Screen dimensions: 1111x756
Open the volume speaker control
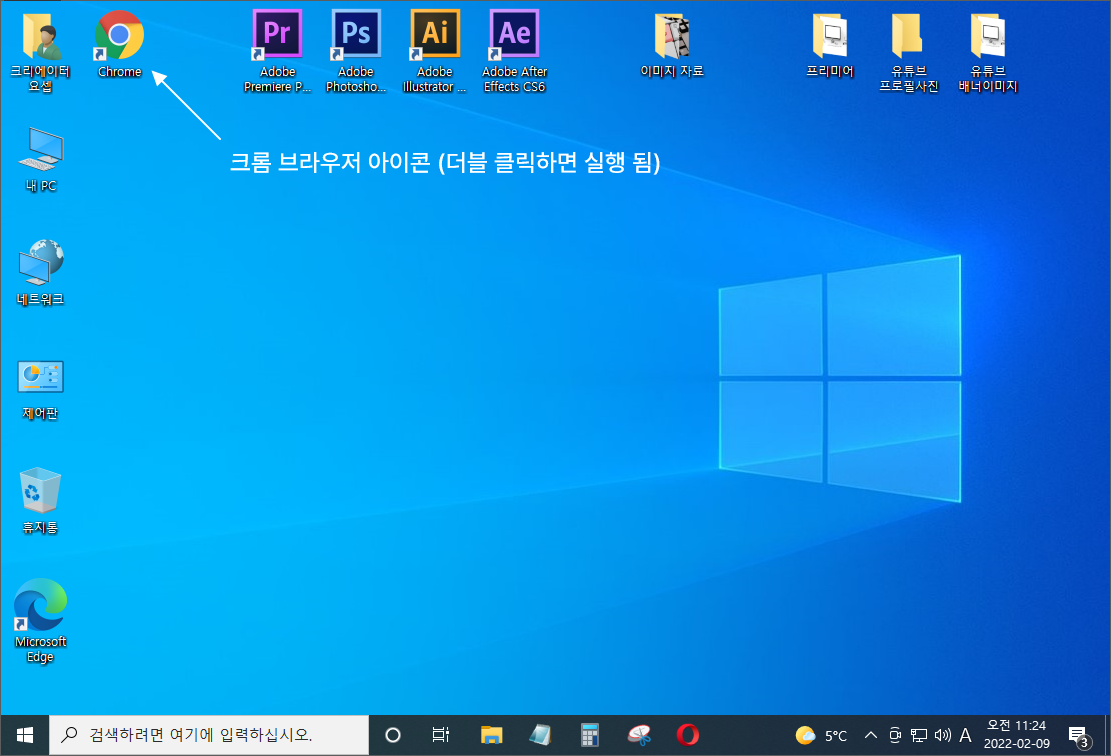[x=942, y=735]
